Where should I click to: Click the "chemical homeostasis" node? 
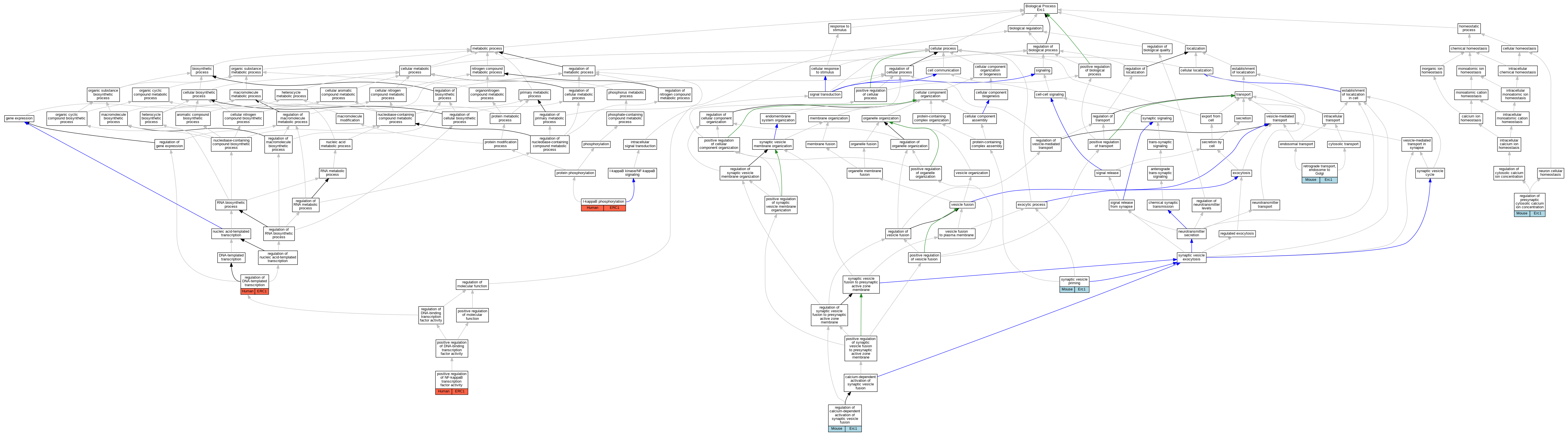click(x=1469, y=49)
